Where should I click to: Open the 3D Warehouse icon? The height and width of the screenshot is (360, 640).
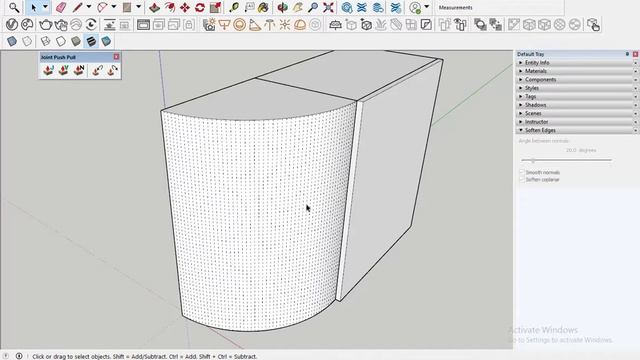click(347, 7)
